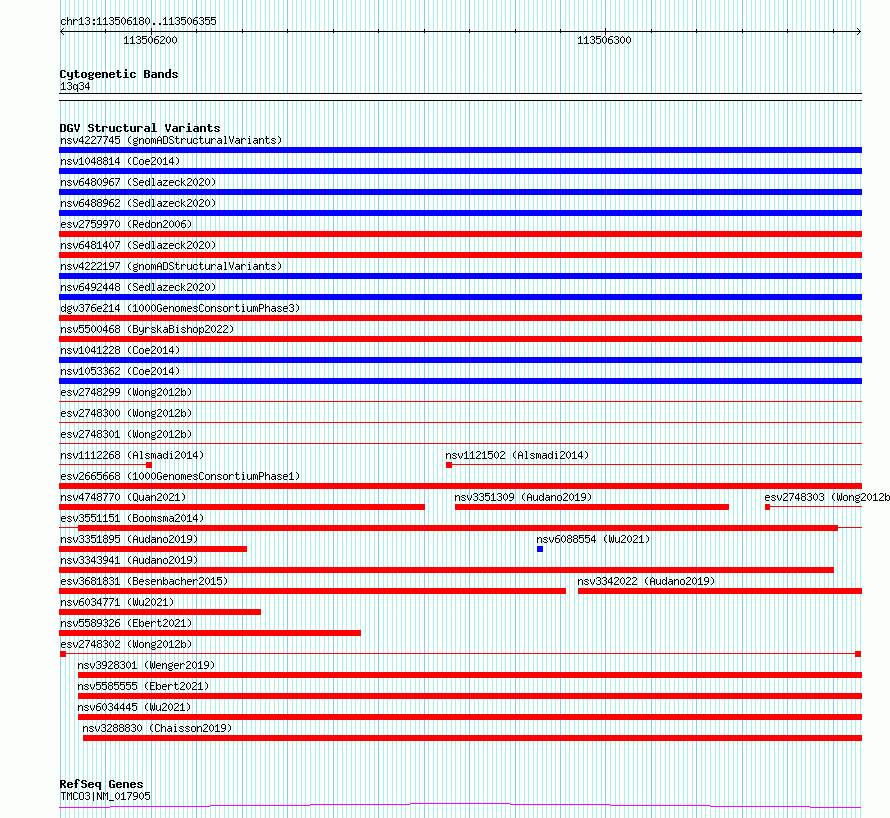Select nsv6034771 (Wu2021) label

point(117,602)
